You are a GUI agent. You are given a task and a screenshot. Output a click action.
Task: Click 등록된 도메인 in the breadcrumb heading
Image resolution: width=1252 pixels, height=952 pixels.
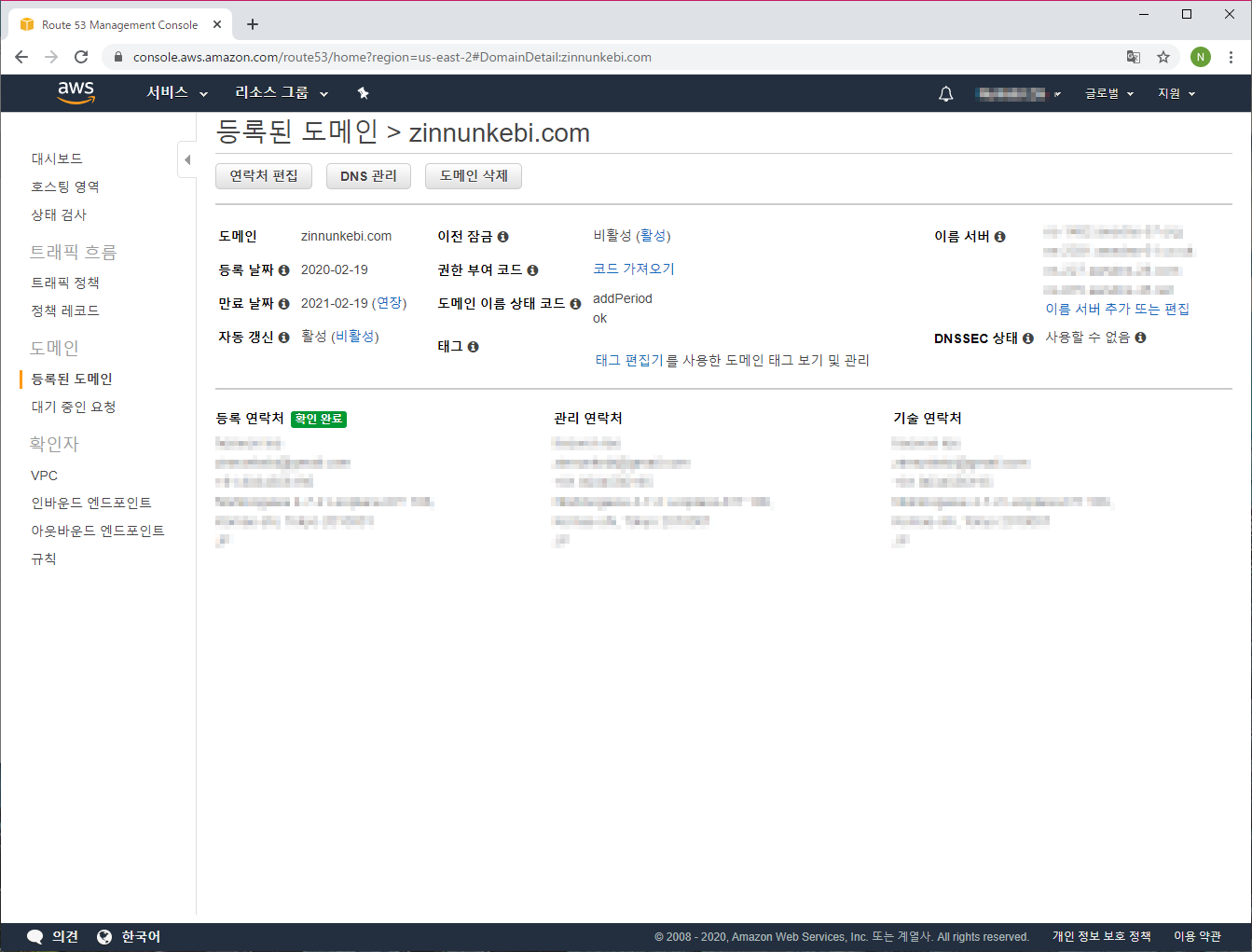296,132
